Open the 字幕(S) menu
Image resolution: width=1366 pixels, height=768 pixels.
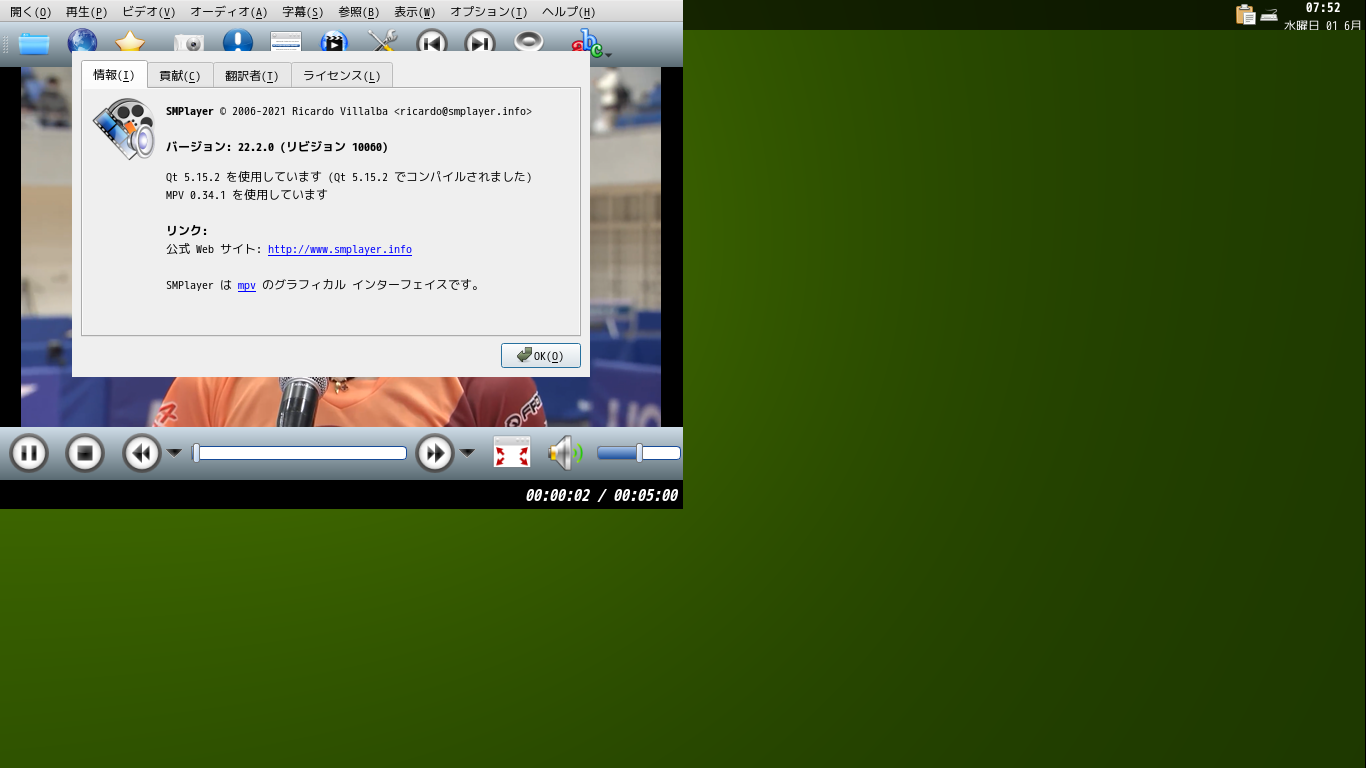(302, 12)
